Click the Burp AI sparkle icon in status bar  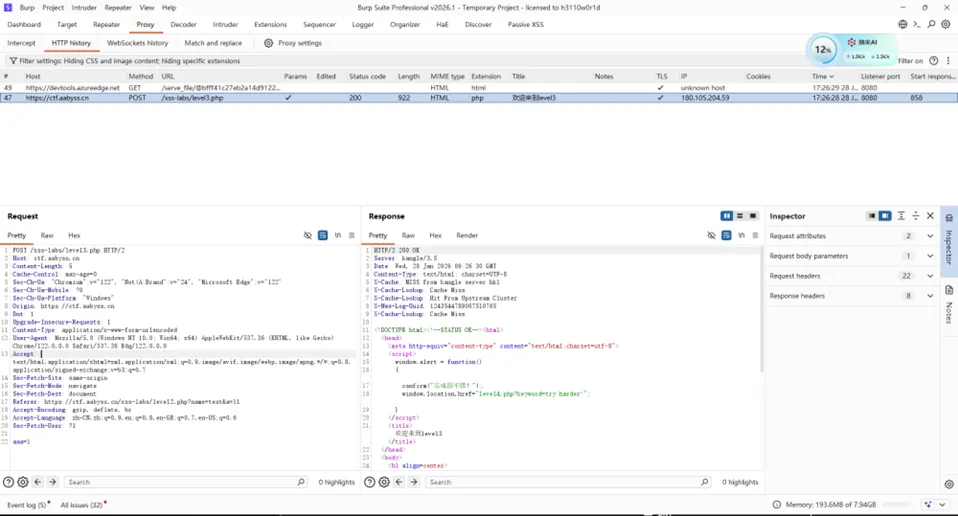pyautogui.click(x=928, y=504)
